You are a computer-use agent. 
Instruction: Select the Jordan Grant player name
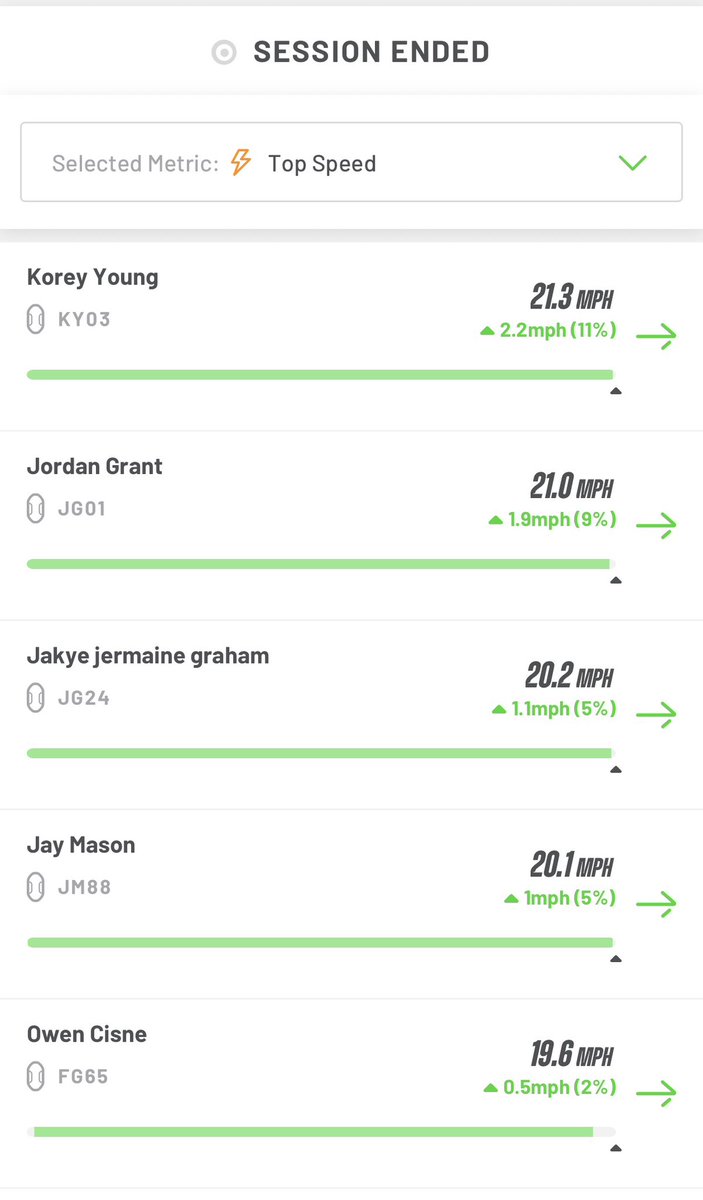[94, 466]
